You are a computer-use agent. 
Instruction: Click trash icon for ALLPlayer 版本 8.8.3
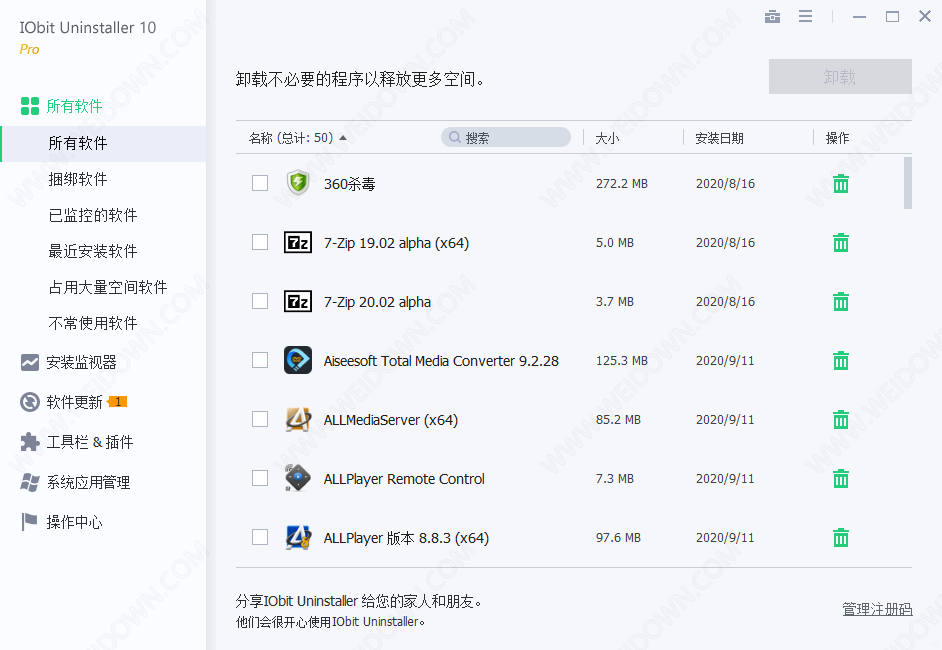(840, 538)
